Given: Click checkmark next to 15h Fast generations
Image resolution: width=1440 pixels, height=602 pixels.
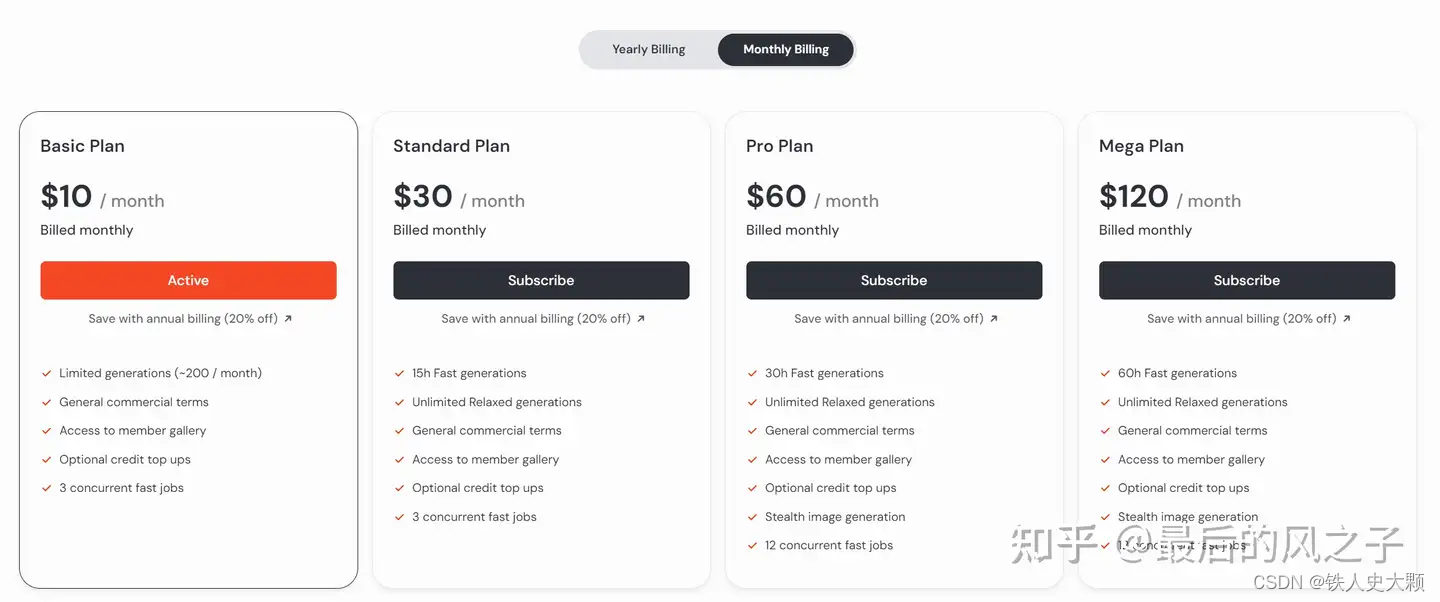Looking at the screenshot, I should tap(400, 373).
